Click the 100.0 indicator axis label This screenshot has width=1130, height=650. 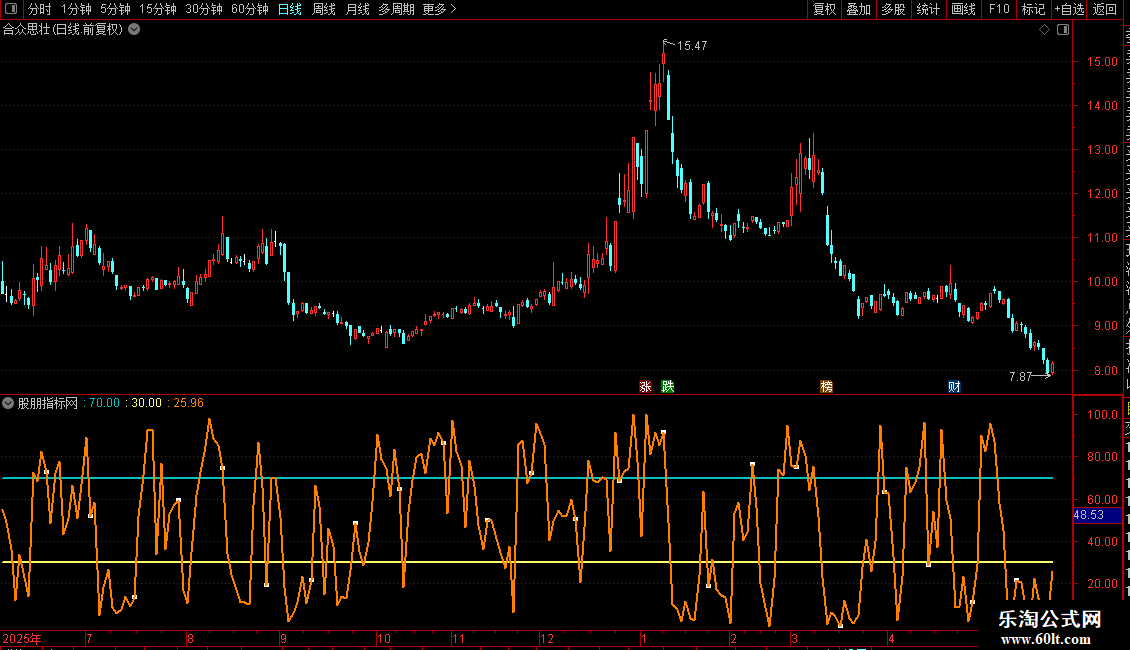(x=1103, y=414)
